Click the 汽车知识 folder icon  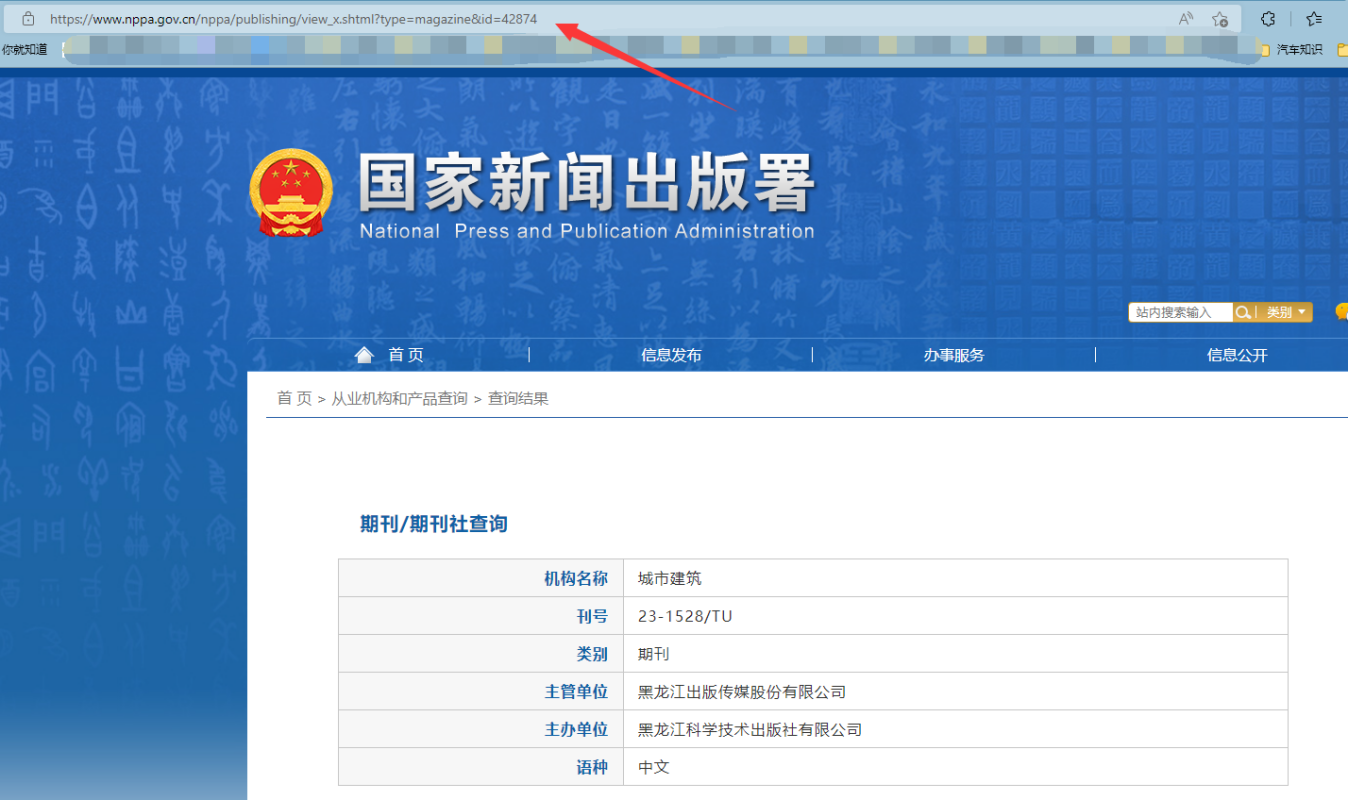click(1266, 49)
